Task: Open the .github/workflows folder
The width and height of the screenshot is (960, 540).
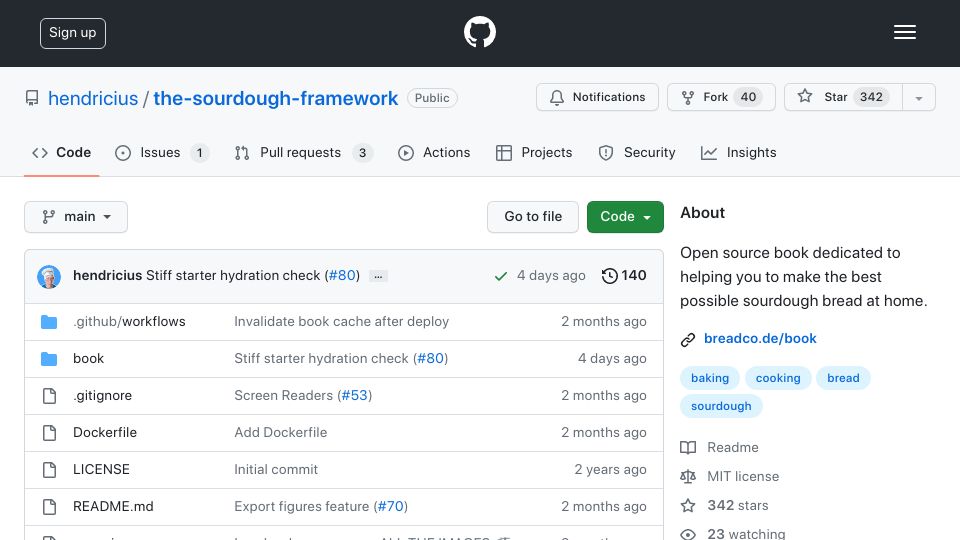Action: pos(129,321)
